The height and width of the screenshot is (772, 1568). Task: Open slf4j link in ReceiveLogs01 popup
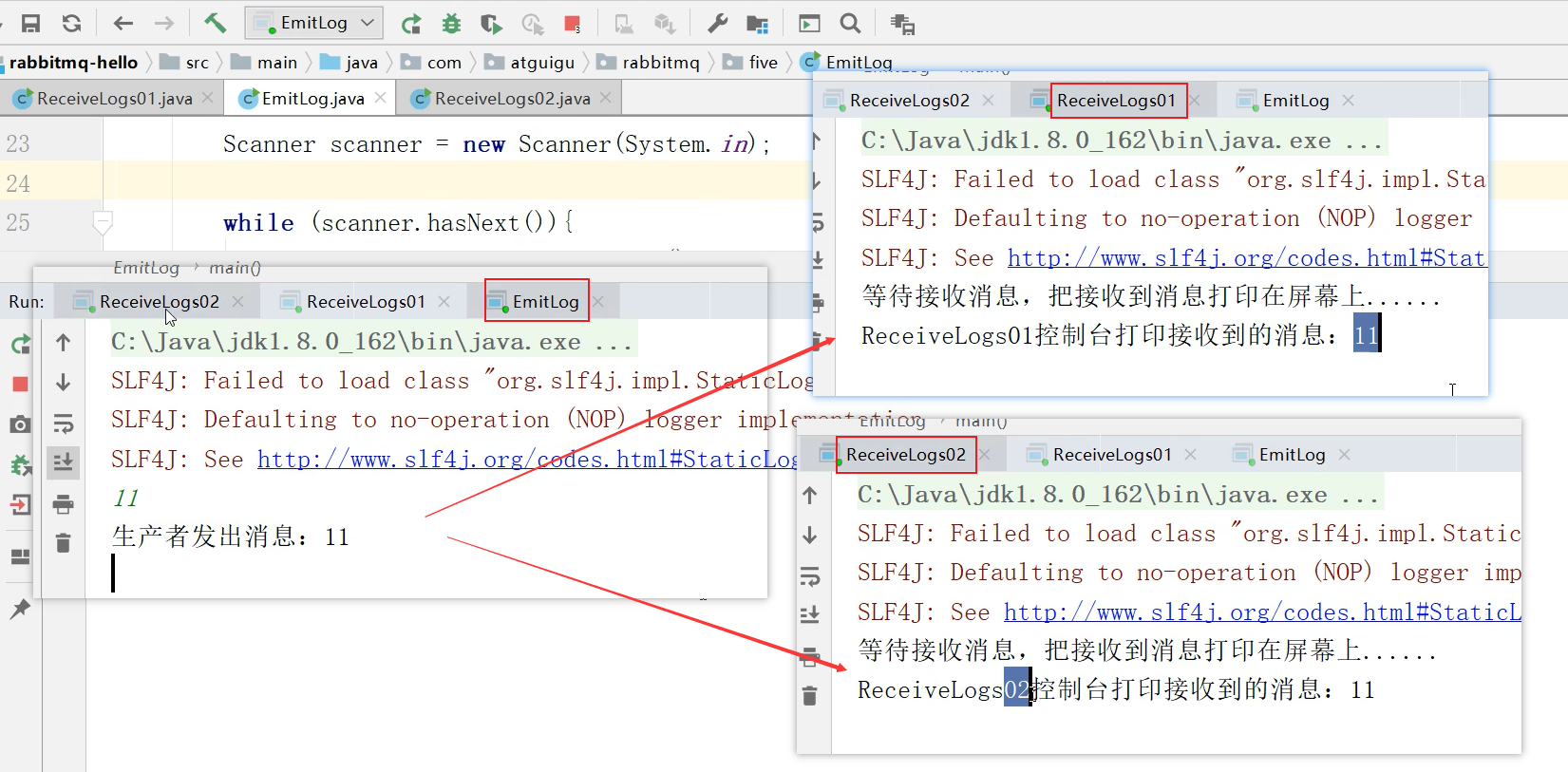click(x=1246, y=258)
